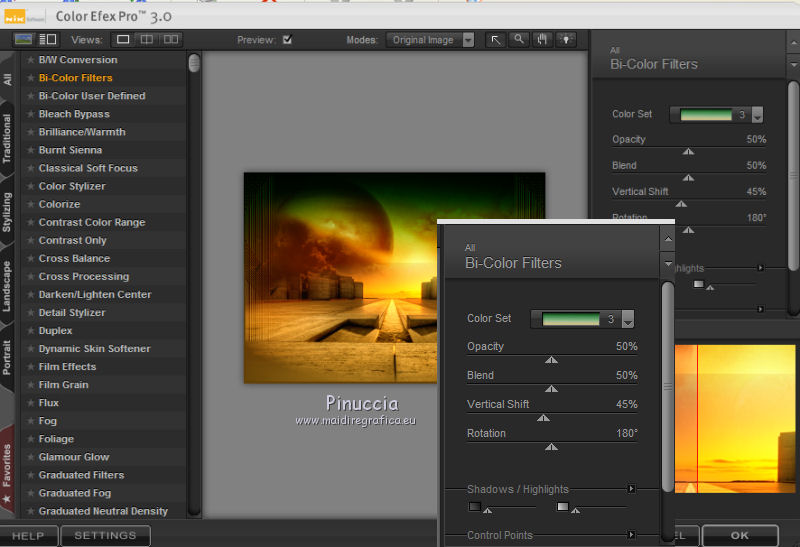Open Color Set dropdown in popup panel
This screenshot has width=800, height=547.
(628, 319)
